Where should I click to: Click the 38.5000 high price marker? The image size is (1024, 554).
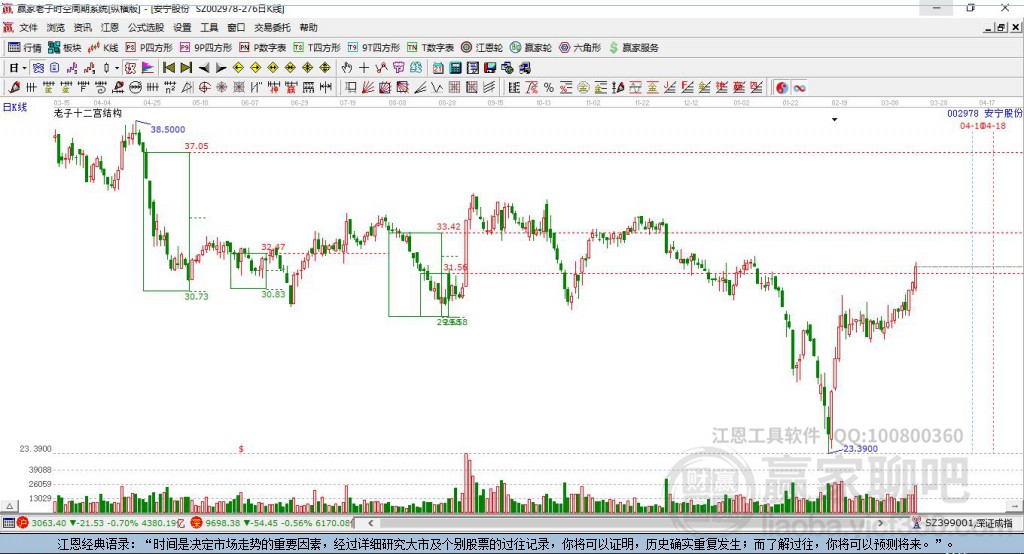167,130
